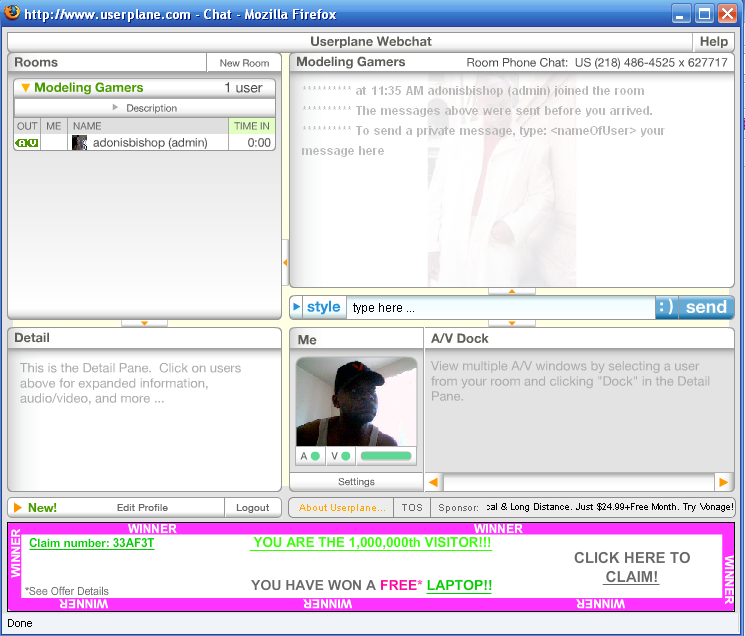The image size is (745, 636).
Task: Open Edit Profile
Action: [142, 508]
